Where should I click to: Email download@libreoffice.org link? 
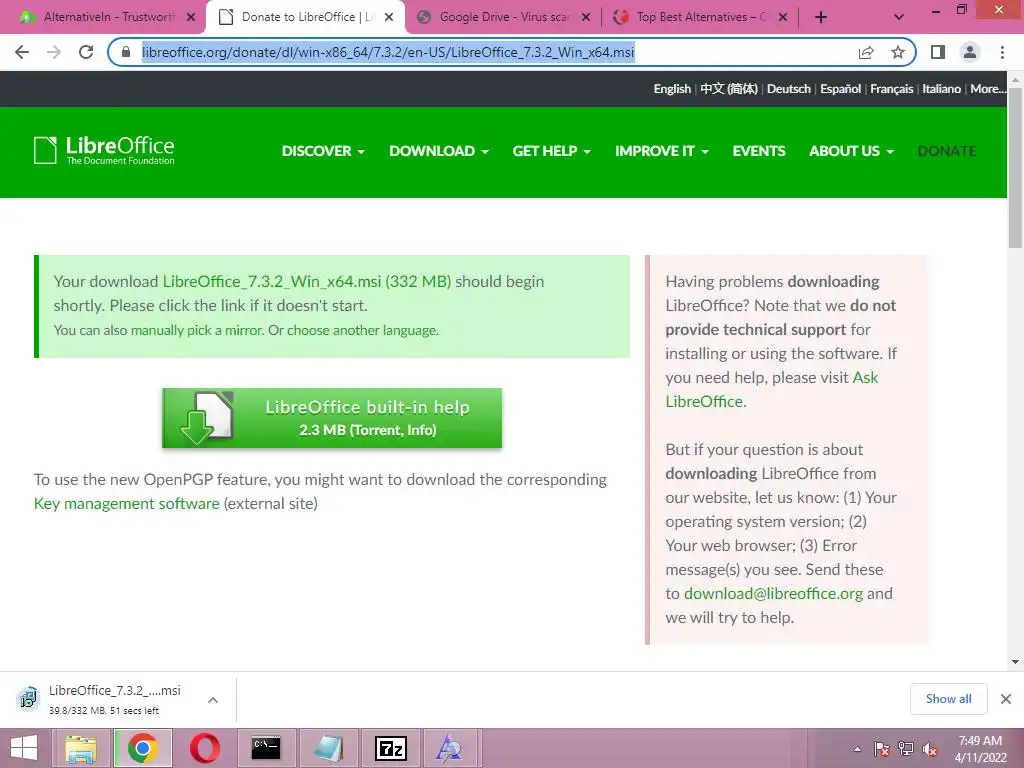773,594
